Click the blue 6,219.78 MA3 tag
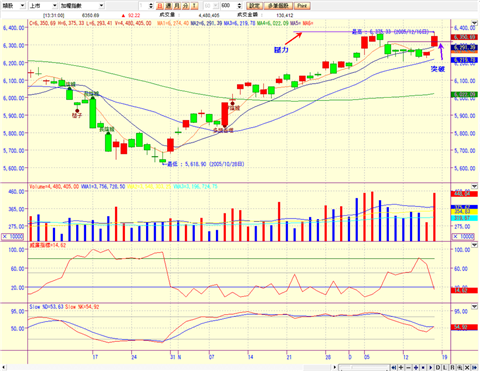The width and height of the screenshot is (480, 371). 465,60
